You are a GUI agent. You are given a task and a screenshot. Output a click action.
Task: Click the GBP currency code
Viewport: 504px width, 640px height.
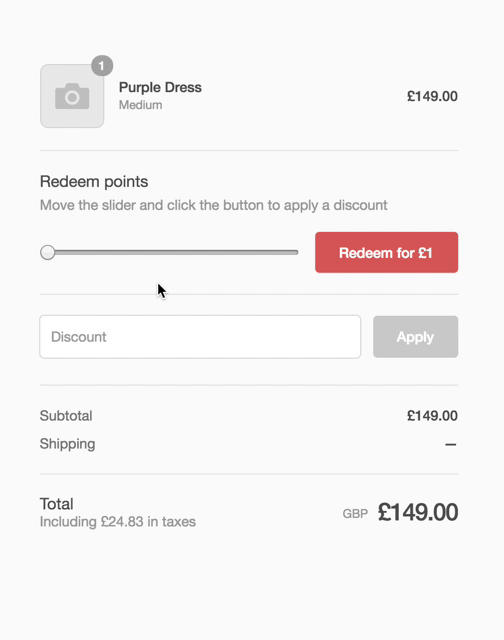(x=355, y=513)
